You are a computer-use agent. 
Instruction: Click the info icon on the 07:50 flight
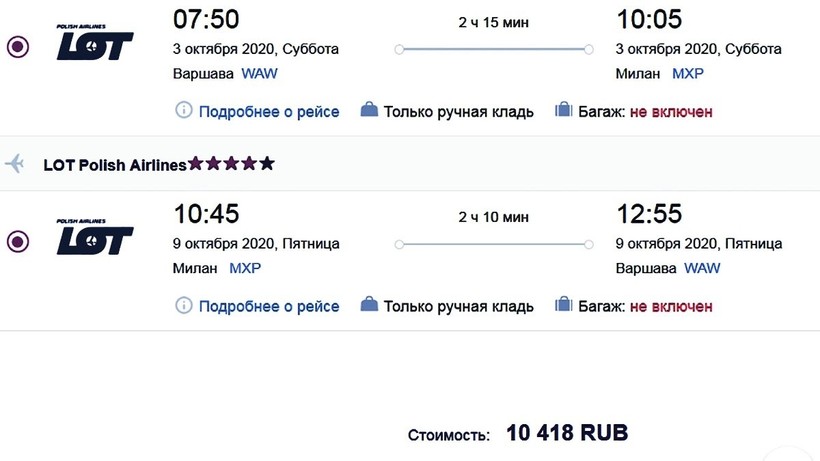tap(184, 111)
